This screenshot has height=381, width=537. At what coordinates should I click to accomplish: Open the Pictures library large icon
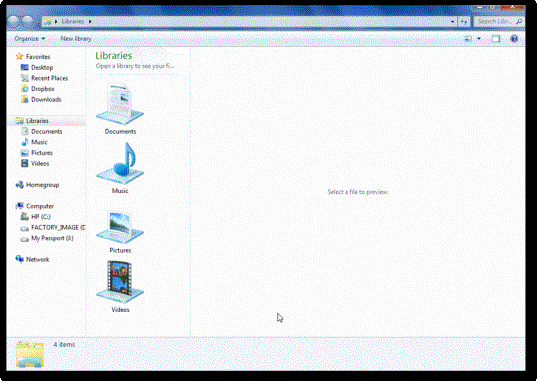(120, 226)
